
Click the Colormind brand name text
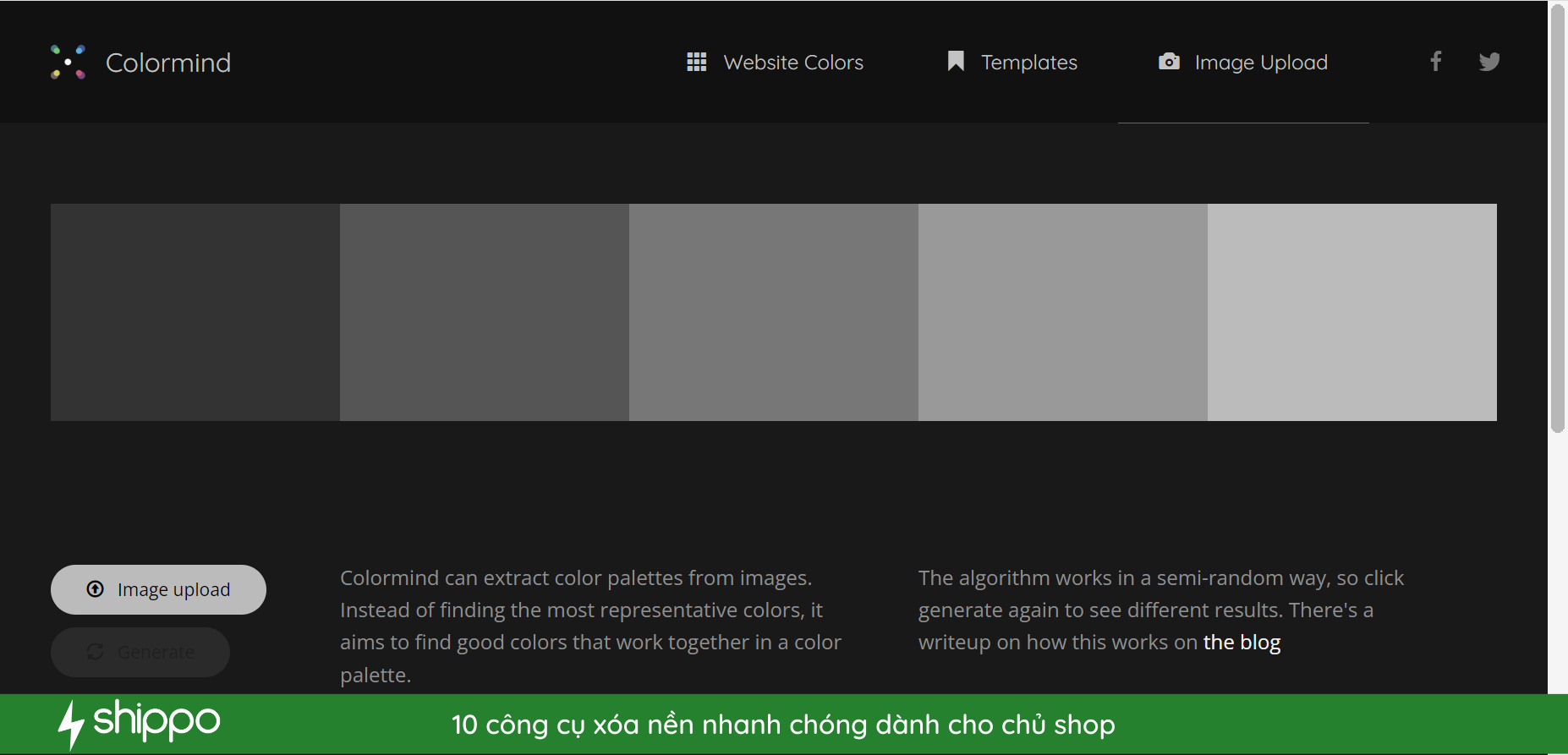[167, 63]
